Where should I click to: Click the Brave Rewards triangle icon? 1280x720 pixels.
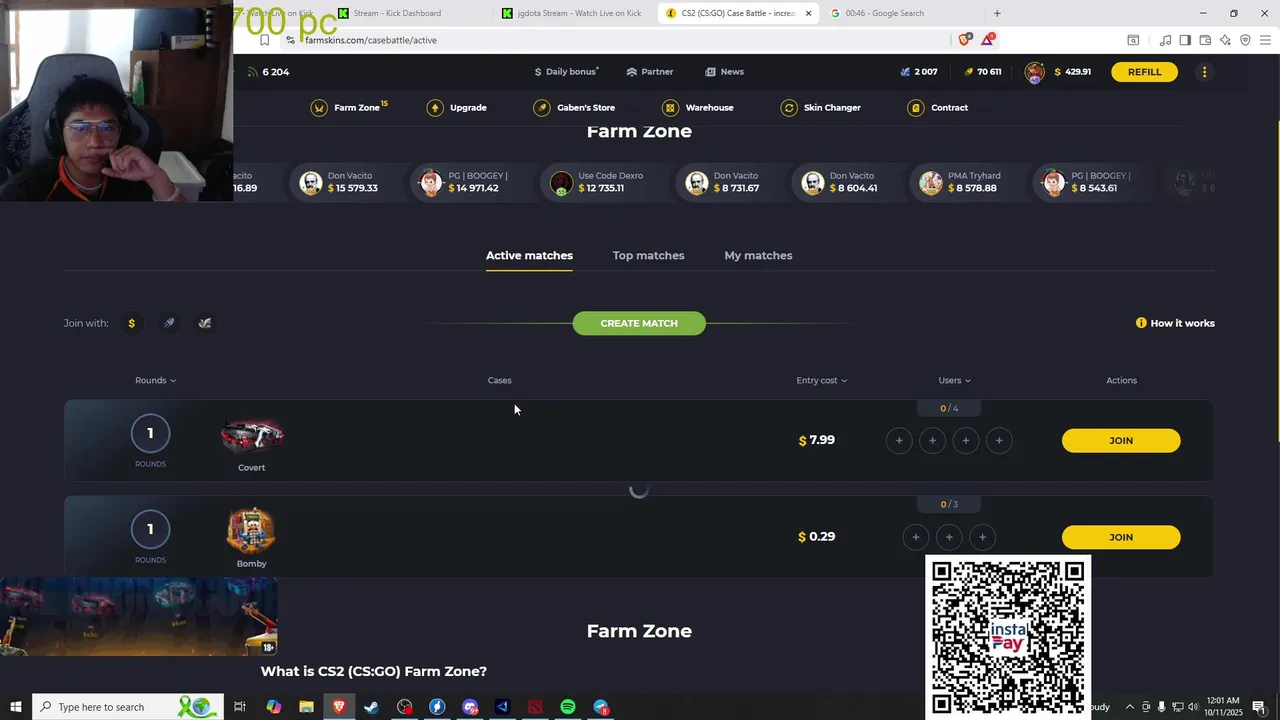(x=988, y=40)
